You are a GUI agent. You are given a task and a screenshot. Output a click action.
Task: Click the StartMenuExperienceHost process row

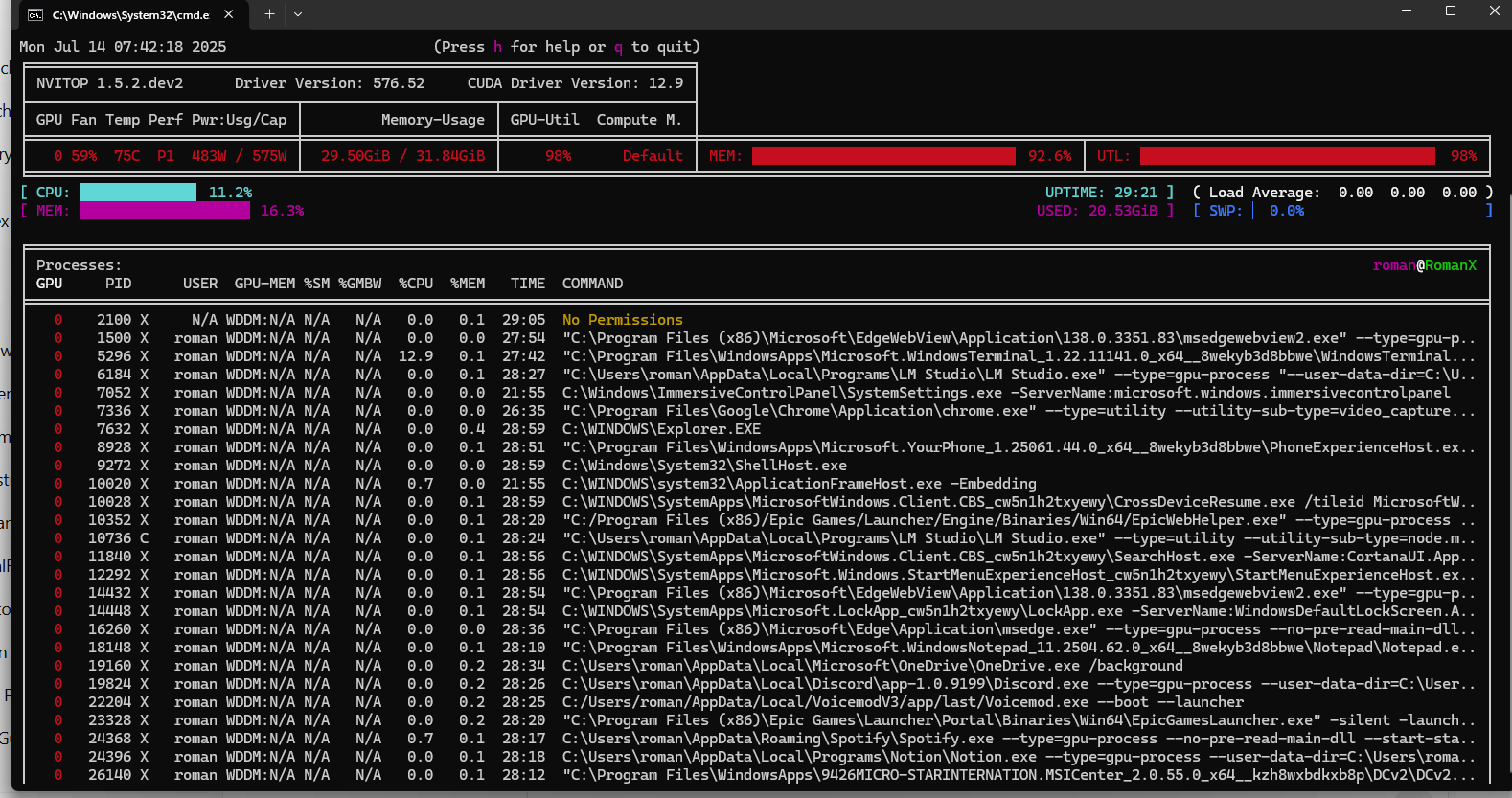[757, 575]
